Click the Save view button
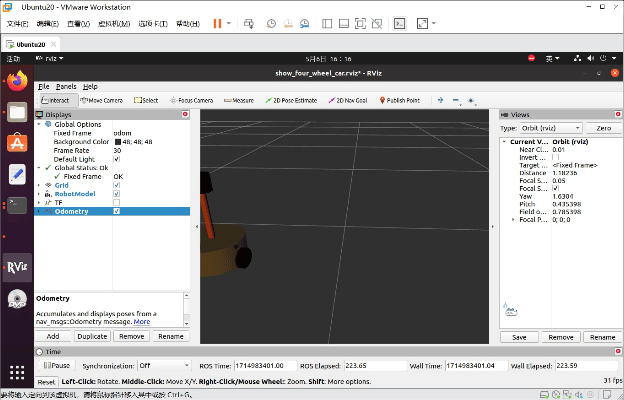The image size is (624, 400). tap(519, 337)
